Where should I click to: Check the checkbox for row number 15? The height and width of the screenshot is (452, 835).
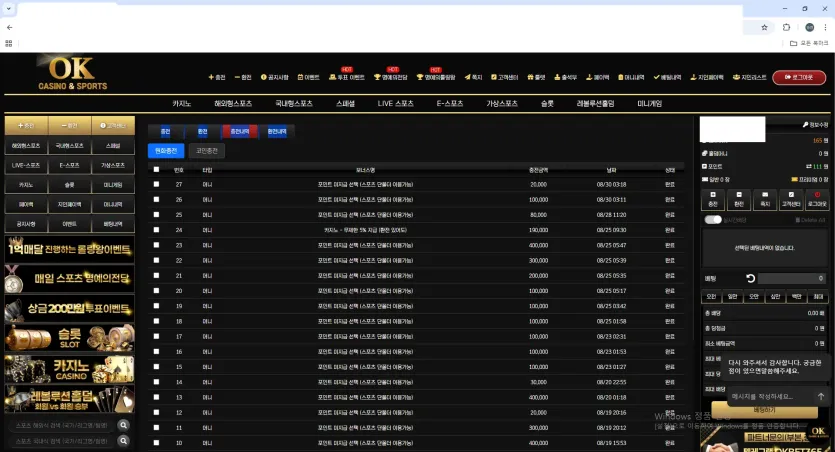point(156,367)
